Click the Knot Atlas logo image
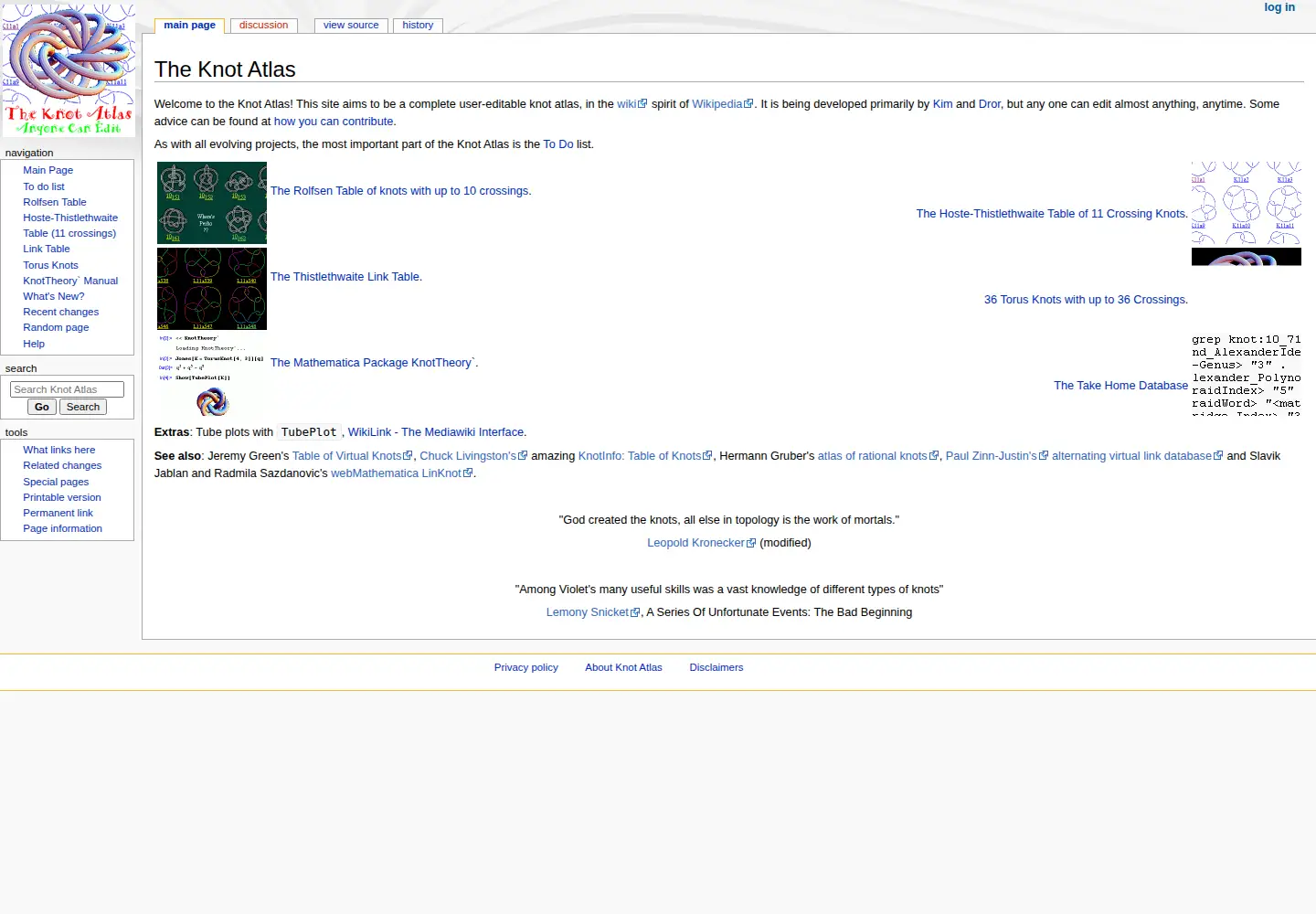This screenshot has width=1316, height=914. pos(69,70)
